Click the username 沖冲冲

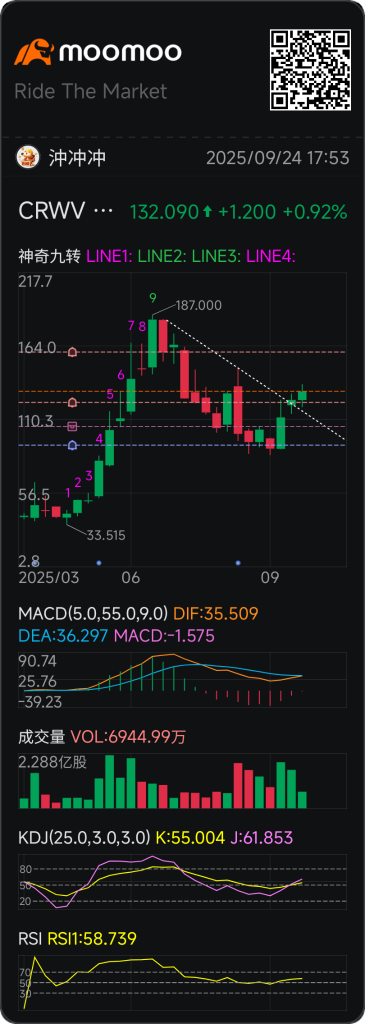tap(77, 158)
